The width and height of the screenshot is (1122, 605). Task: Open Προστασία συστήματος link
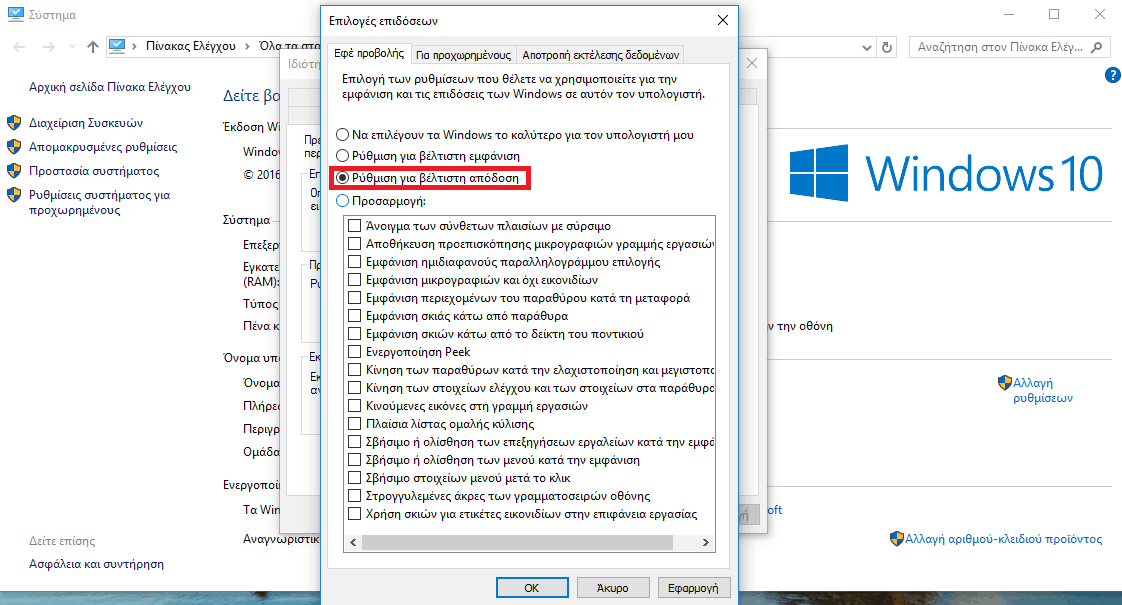(x=94, y=171)
